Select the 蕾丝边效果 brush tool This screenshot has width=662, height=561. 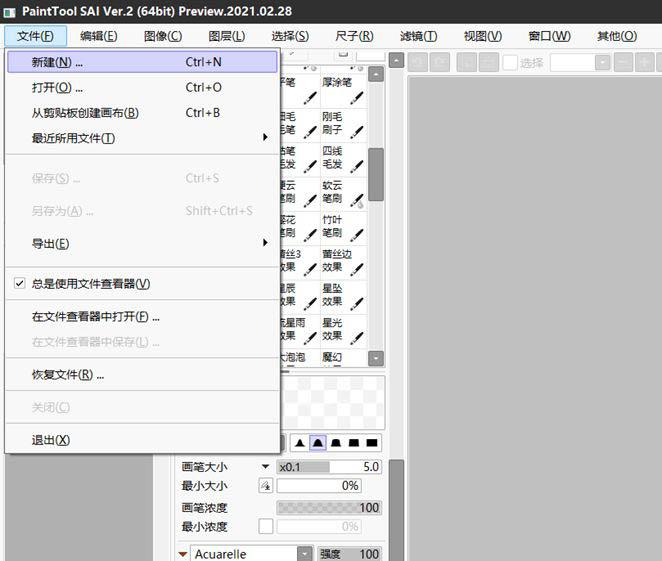pos(343,262)
